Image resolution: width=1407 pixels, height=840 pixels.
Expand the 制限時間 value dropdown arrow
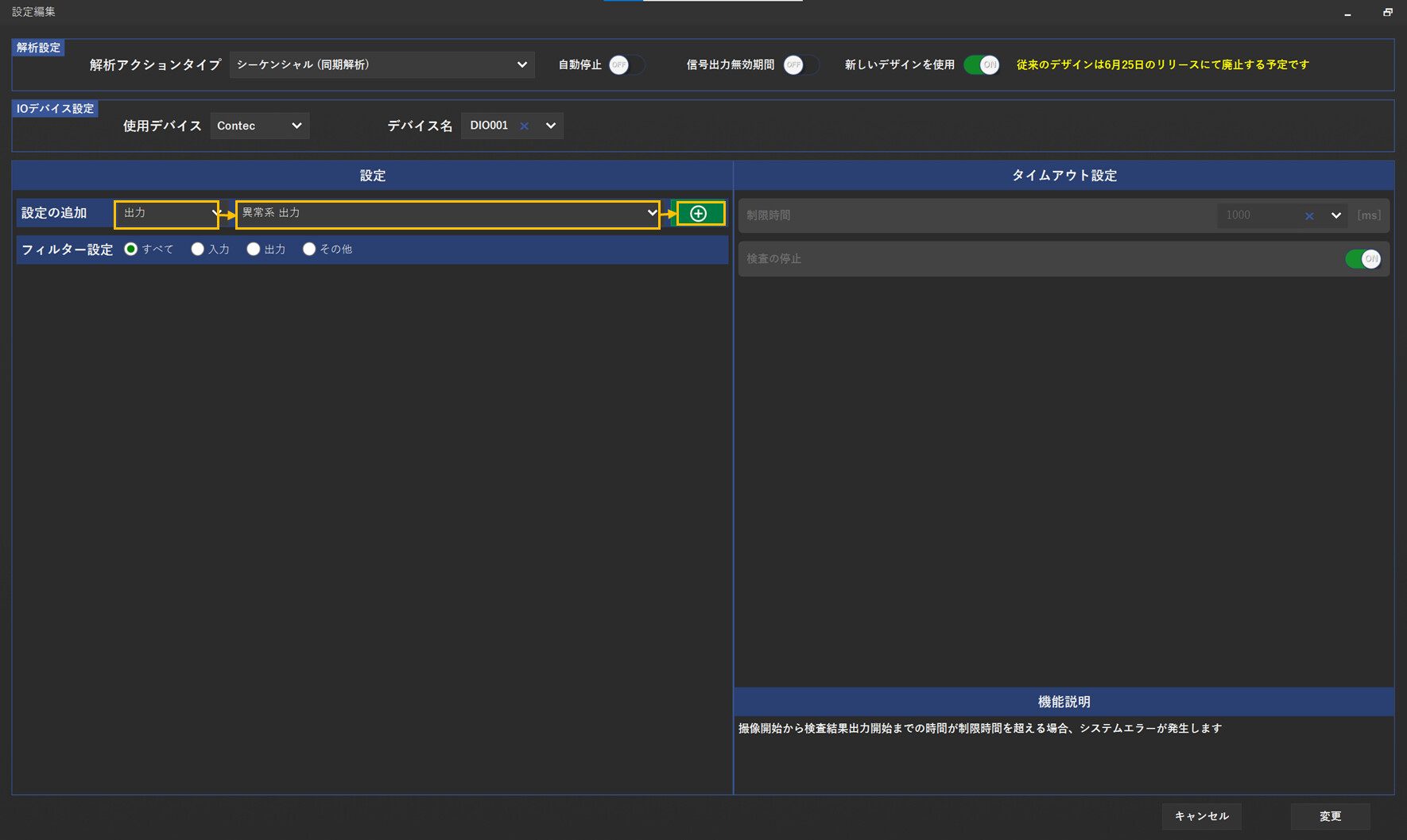click(x=1336, y=215)
